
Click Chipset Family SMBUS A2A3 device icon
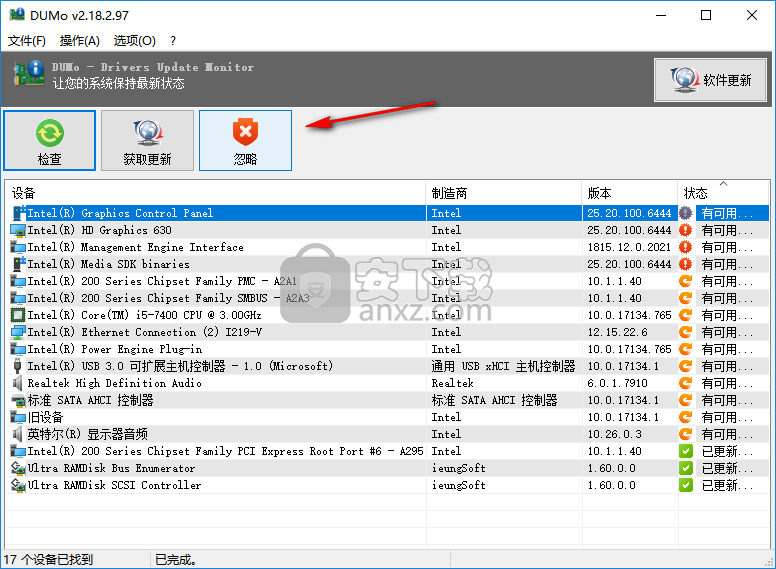18,298
